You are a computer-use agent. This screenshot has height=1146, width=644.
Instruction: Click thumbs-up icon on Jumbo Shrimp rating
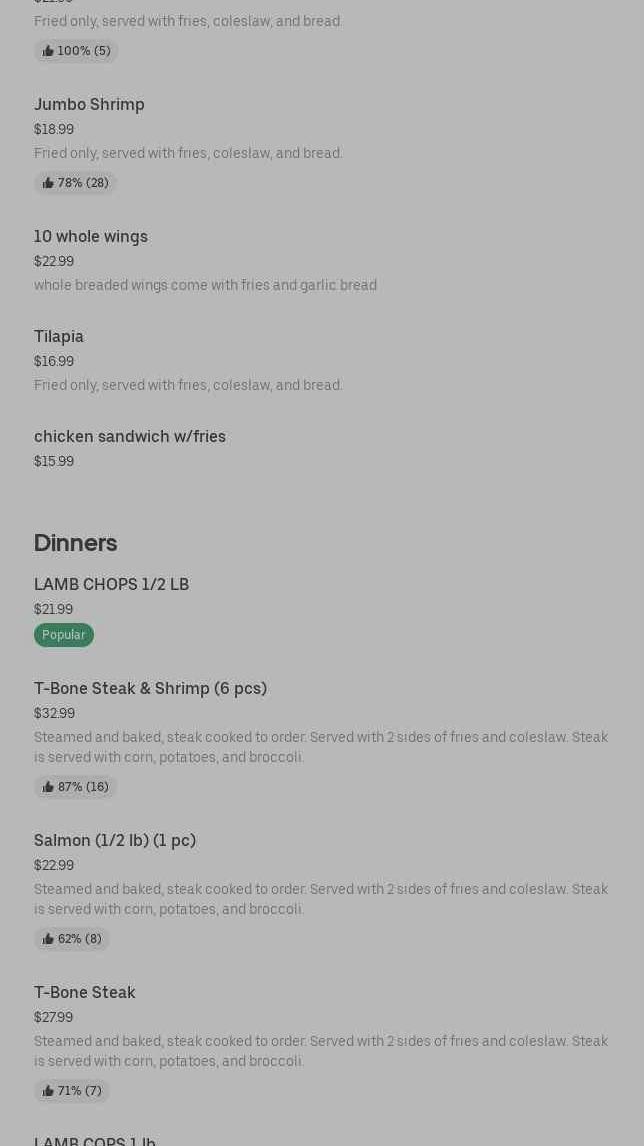[48, 183]
